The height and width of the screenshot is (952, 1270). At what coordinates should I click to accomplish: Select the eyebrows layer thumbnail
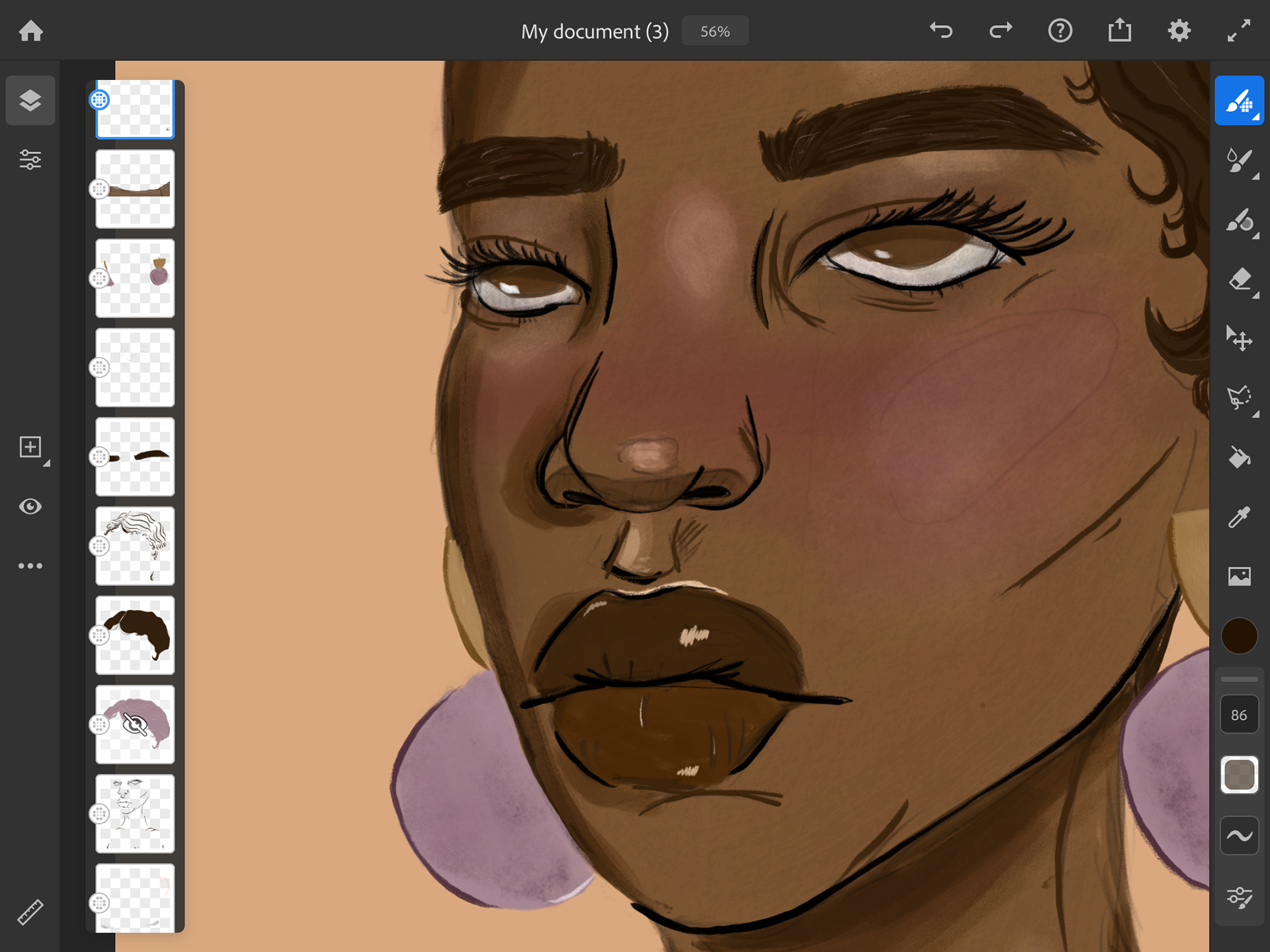coord(135,457)
